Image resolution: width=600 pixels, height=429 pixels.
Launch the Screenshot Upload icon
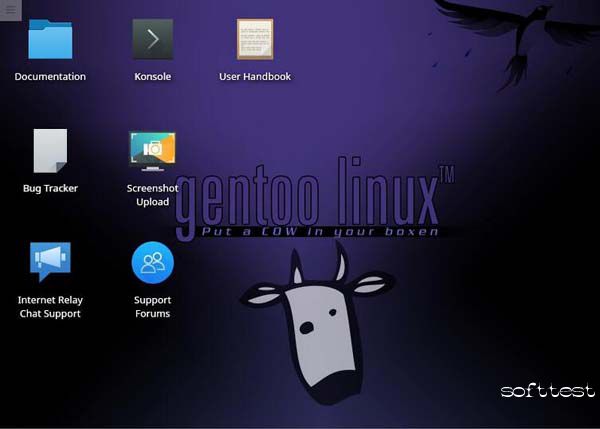click(153, 151)
